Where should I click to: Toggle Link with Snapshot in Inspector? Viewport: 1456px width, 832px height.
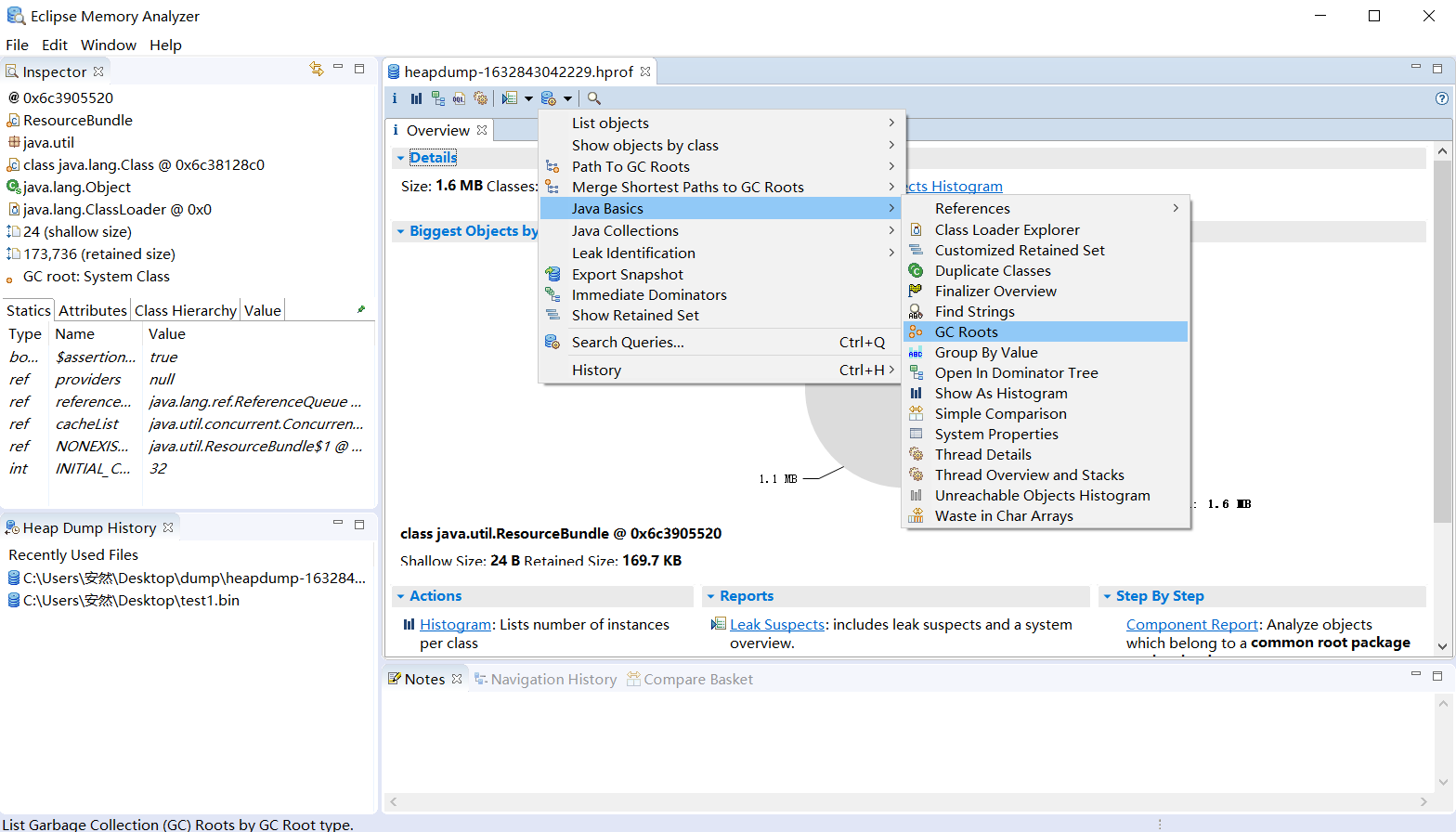pyautogui.click(x=317, y=69)
